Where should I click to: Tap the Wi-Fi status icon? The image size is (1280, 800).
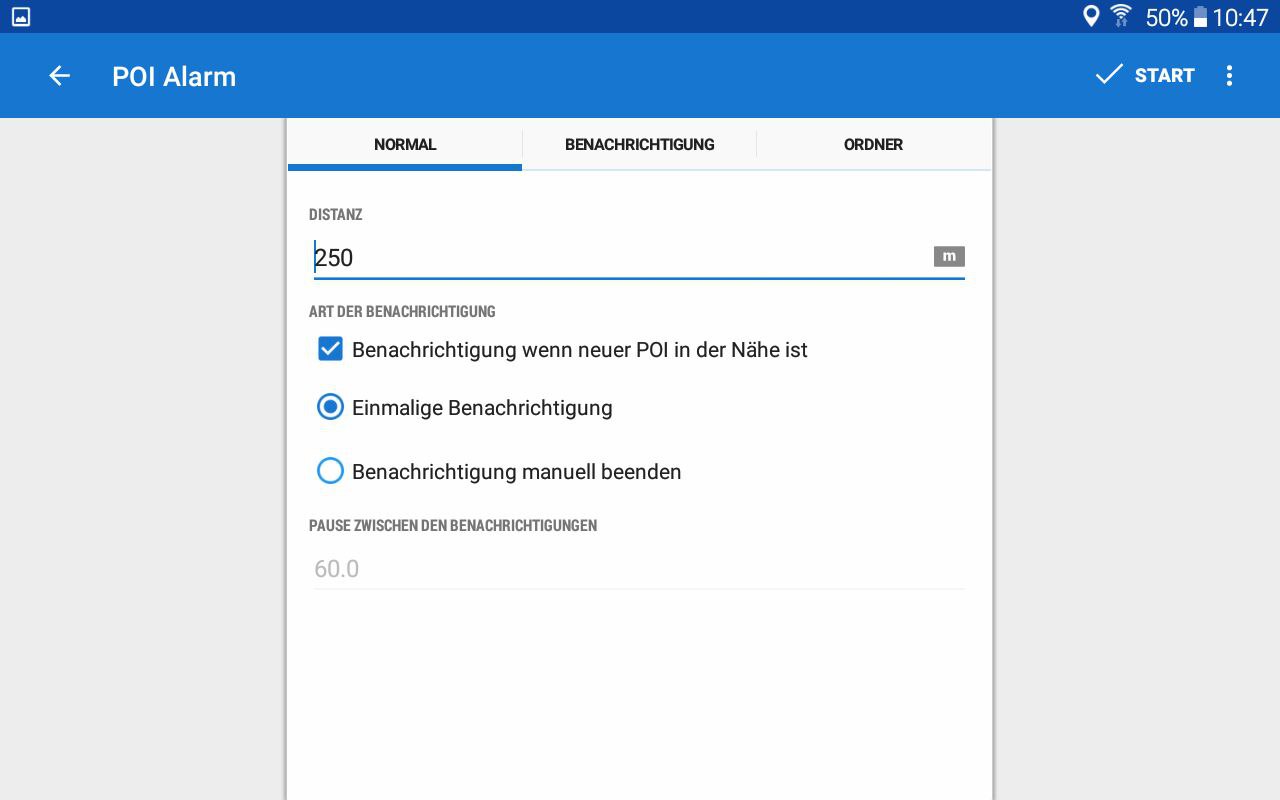tap(1121, 16)
